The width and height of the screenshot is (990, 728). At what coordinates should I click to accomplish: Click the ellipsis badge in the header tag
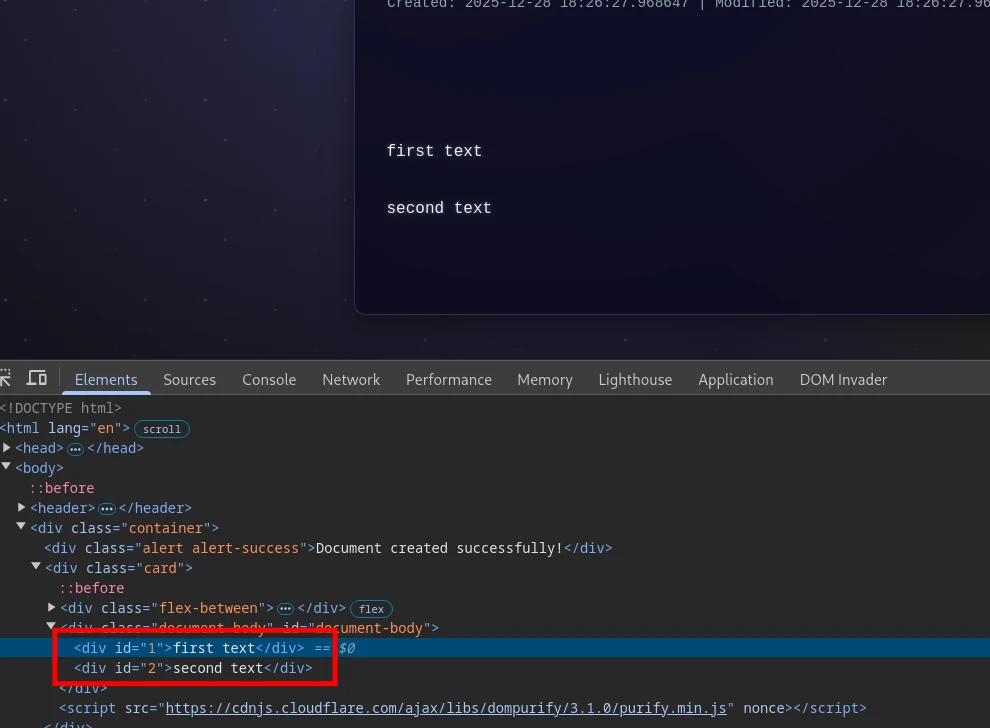coord(107,509)
